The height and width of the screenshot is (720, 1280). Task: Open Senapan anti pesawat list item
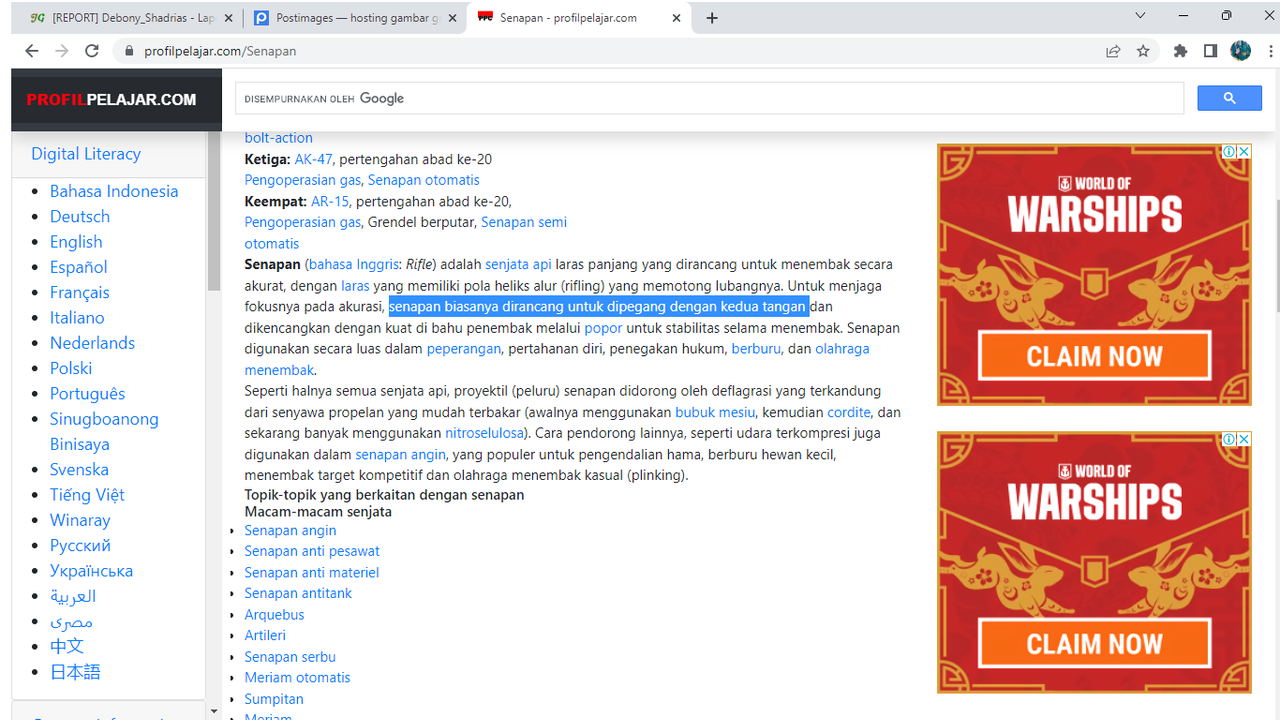312,551
